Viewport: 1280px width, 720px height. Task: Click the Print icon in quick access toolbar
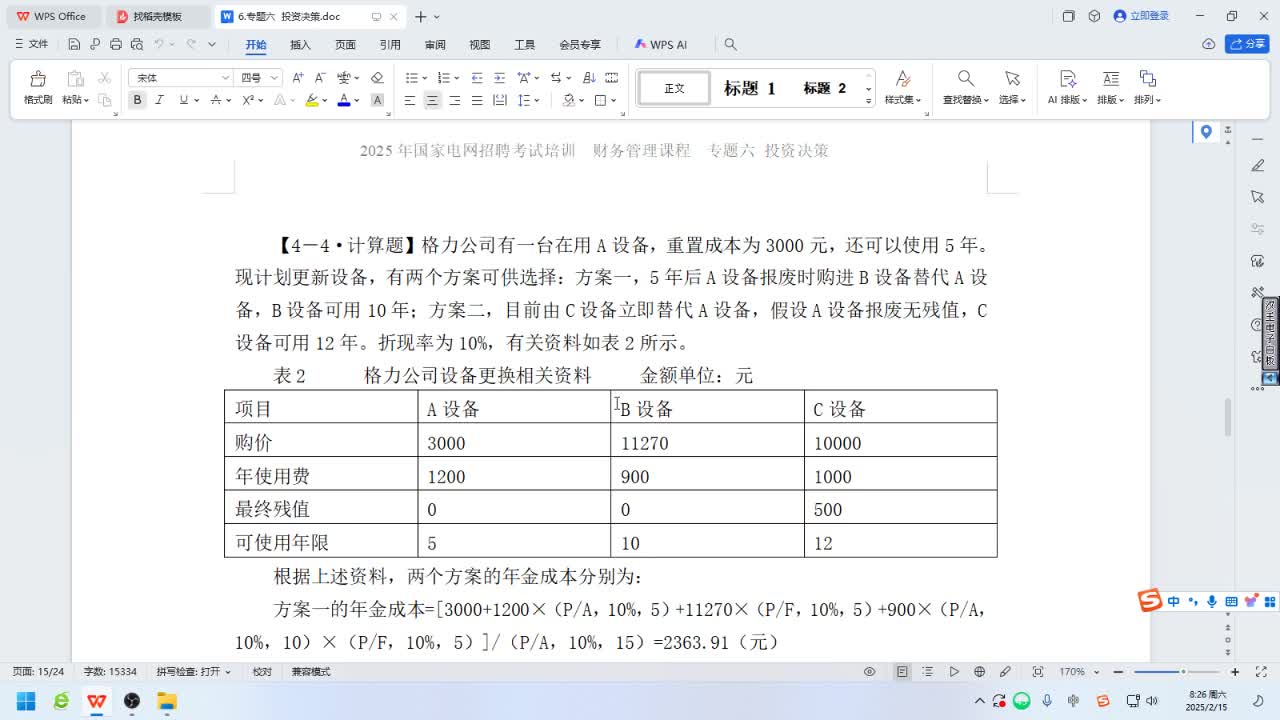pyautogui.click(x=116, y=44)
